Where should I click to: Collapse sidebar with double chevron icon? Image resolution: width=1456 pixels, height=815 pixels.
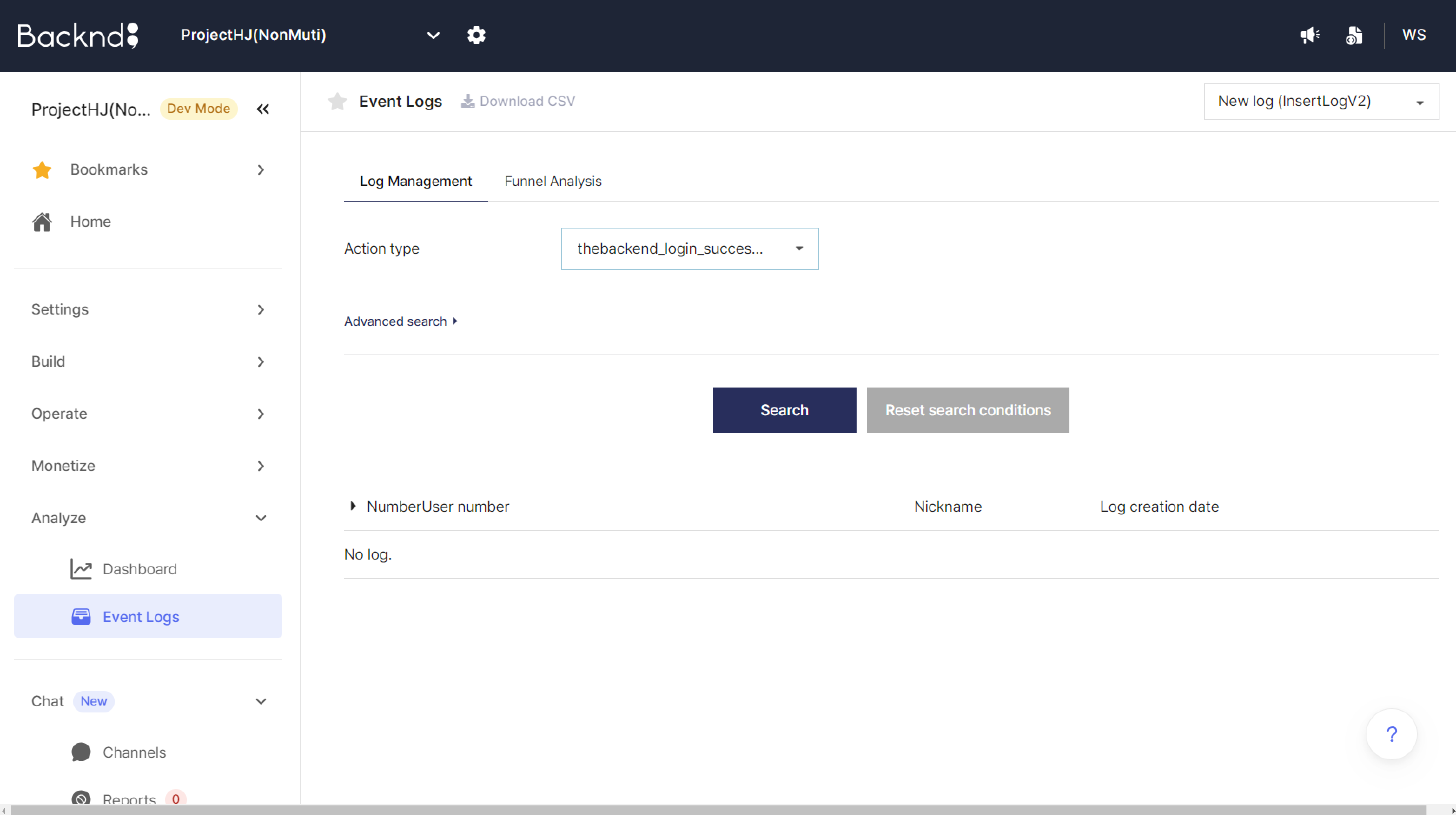[263, 109]
